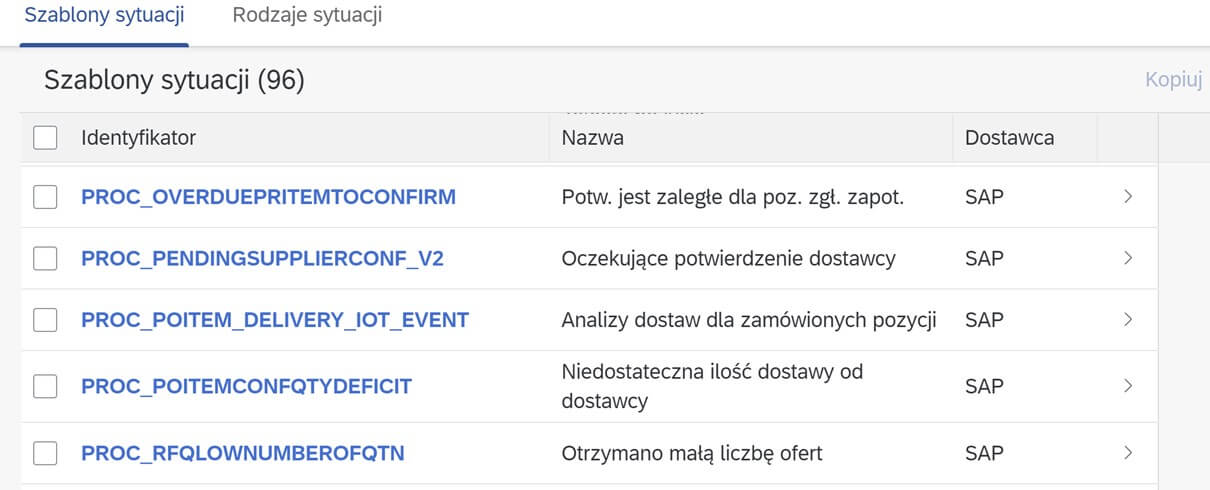
Task: Open details arrow for PROC_POITEMCONFQTYDEFICIT row
Action: (1127, 386)
